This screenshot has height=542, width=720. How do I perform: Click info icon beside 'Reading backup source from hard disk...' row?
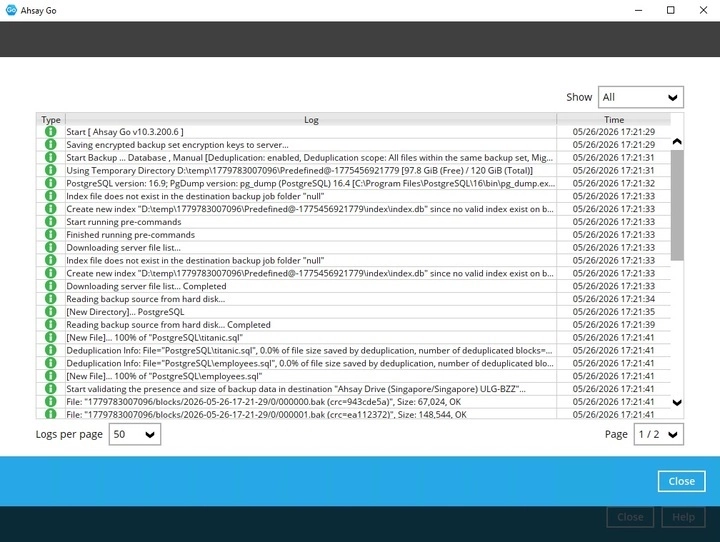pyautogui.click(x=51, y=299)
